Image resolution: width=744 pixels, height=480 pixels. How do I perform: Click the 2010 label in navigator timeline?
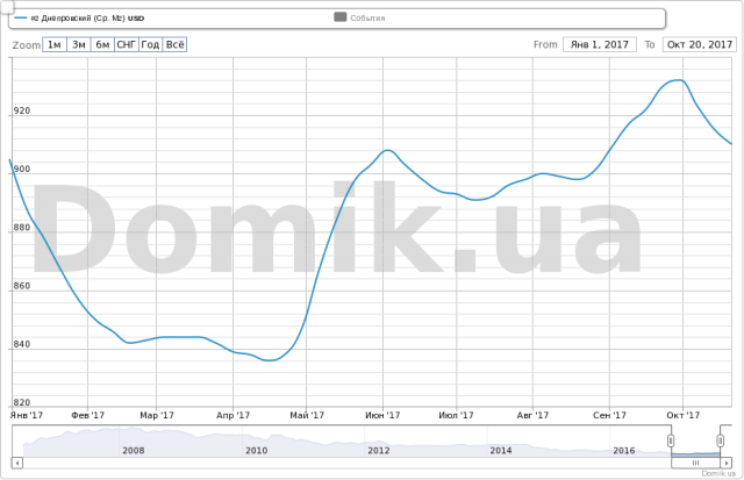tap(256, 450)
